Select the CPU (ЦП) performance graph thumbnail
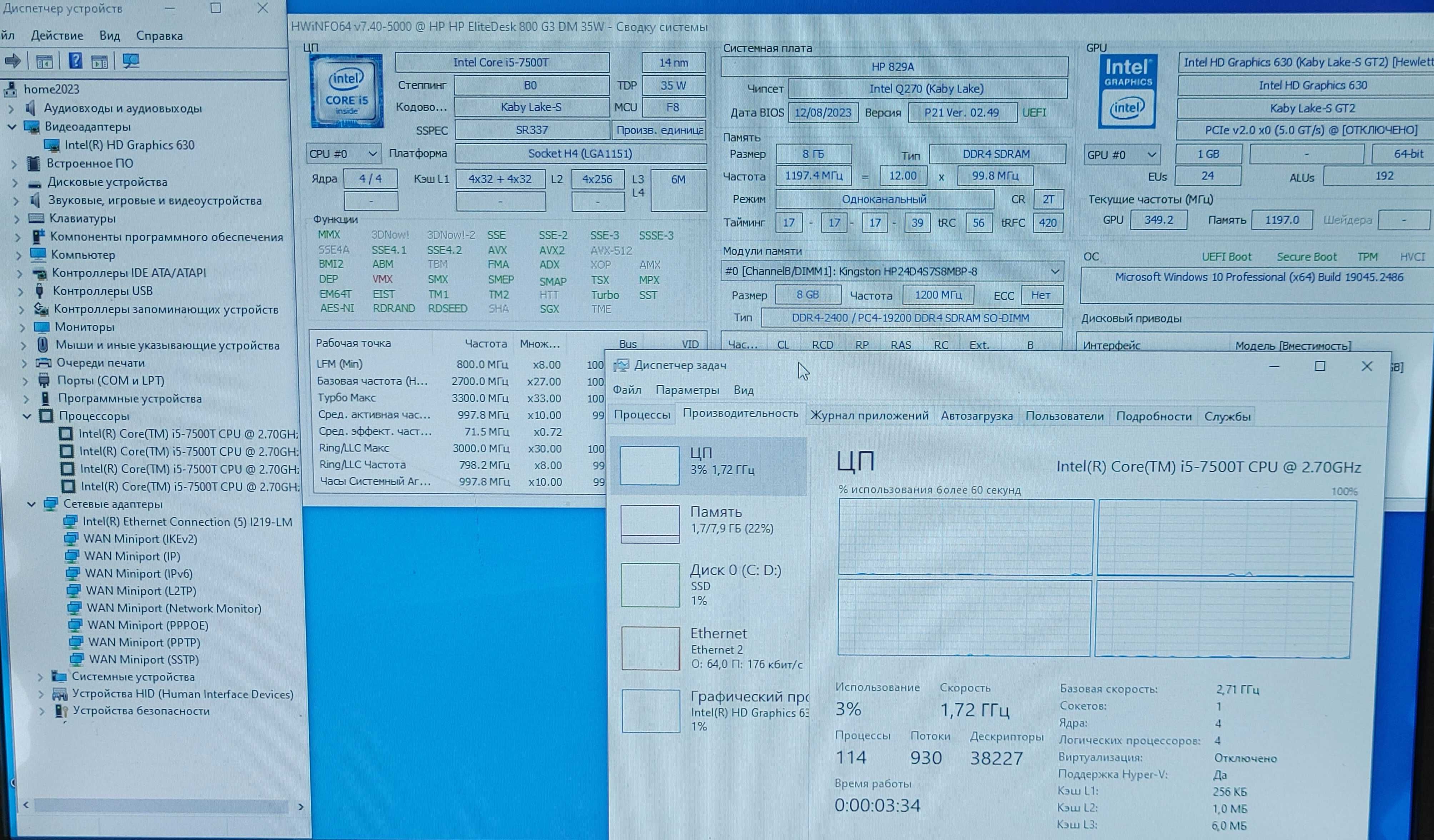1434x840 pixels. [x=649, y=465]
